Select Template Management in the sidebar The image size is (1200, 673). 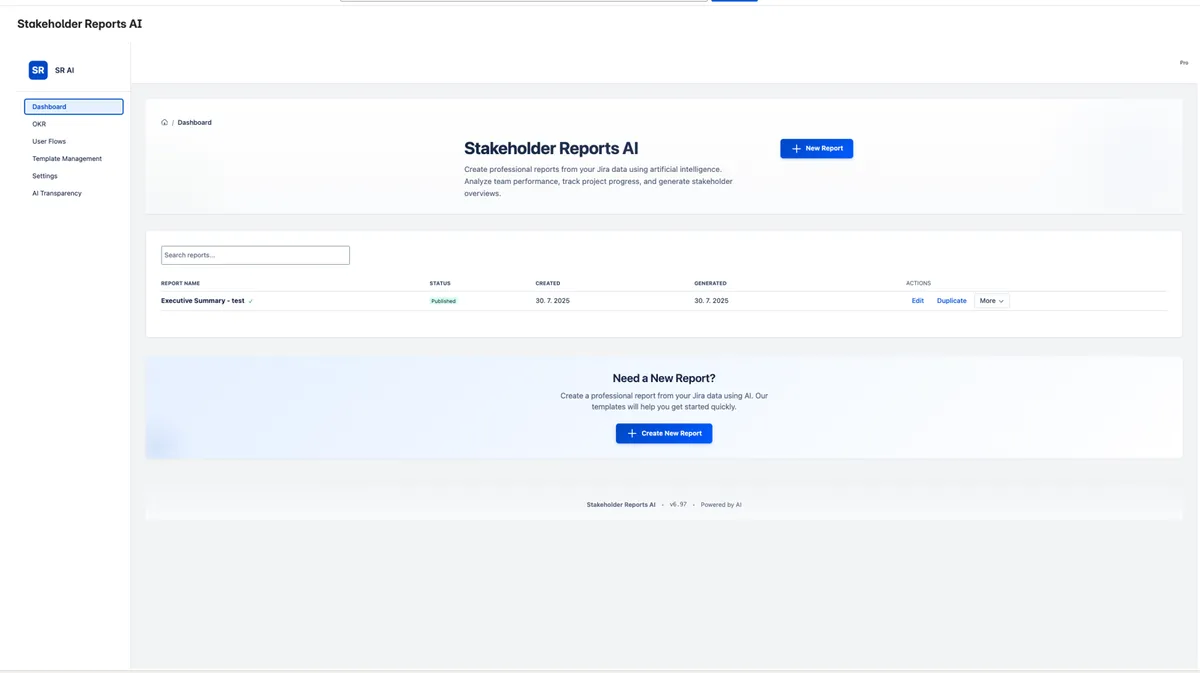pos(67,158)
